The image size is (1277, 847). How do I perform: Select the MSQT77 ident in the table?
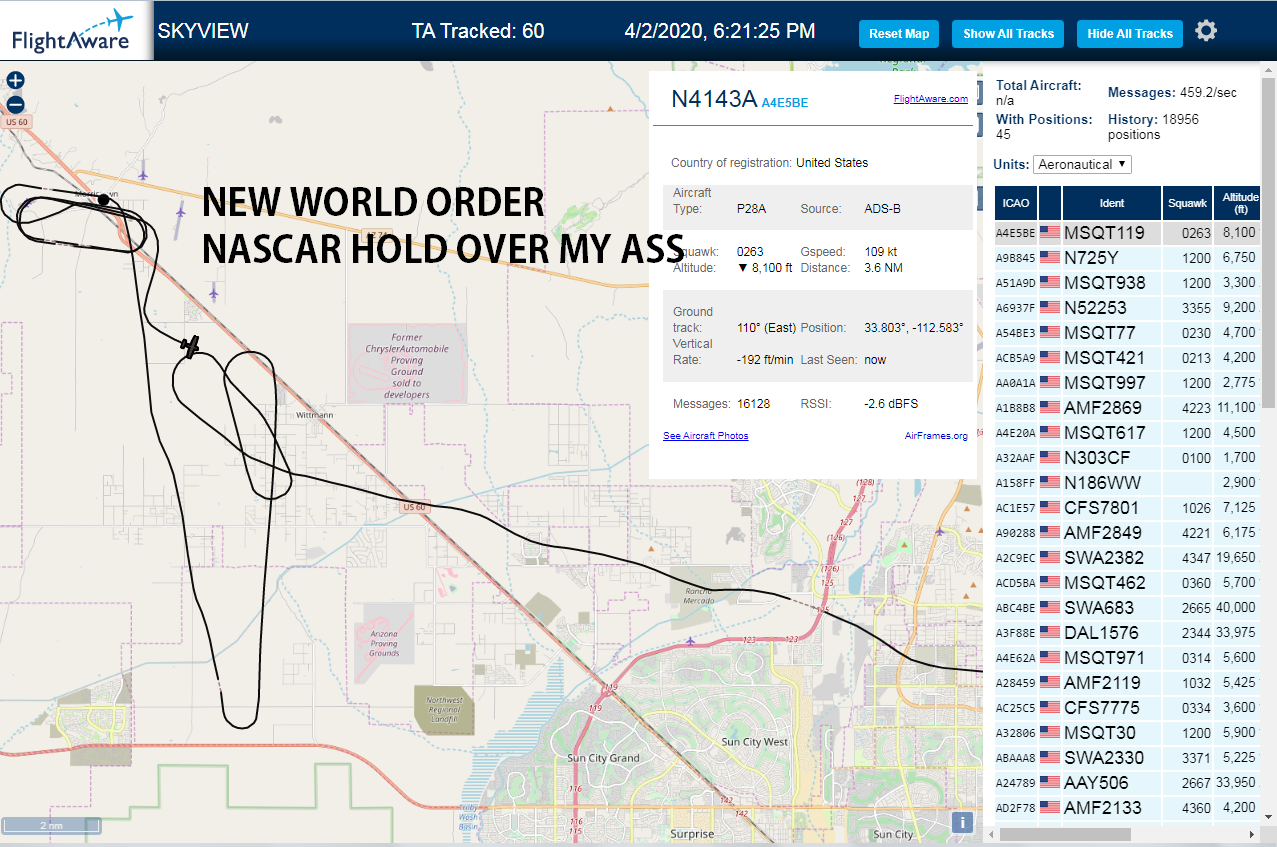point(1100,333)
